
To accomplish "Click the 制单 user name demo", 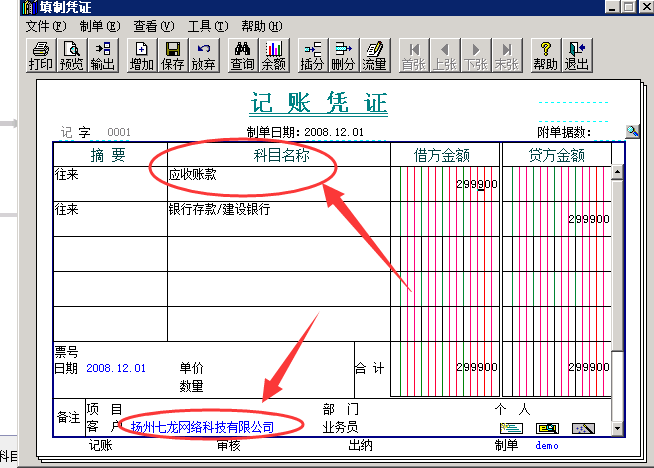I will pyautogui.click(x=547, y=445).
